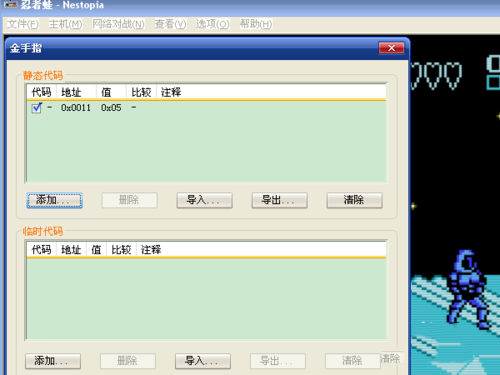
Task: Select the cheat value 0x05
Action: [x=111, y=108]
